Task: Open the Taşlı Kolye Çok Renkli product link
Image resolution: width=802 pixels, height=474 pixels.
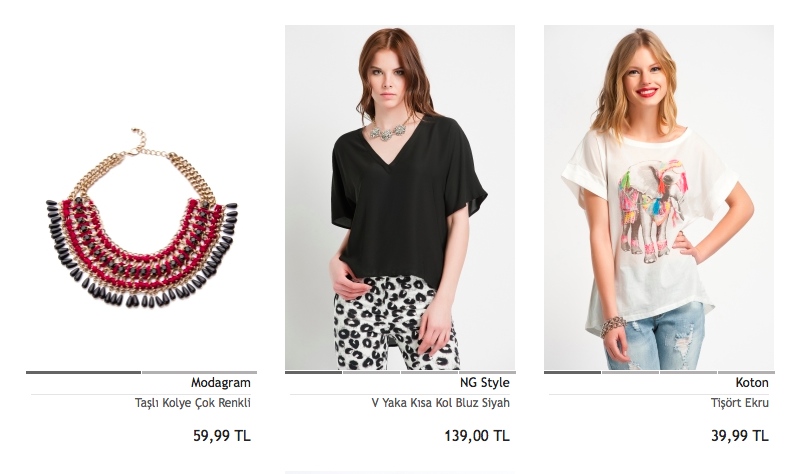Action: click(193, 403)
